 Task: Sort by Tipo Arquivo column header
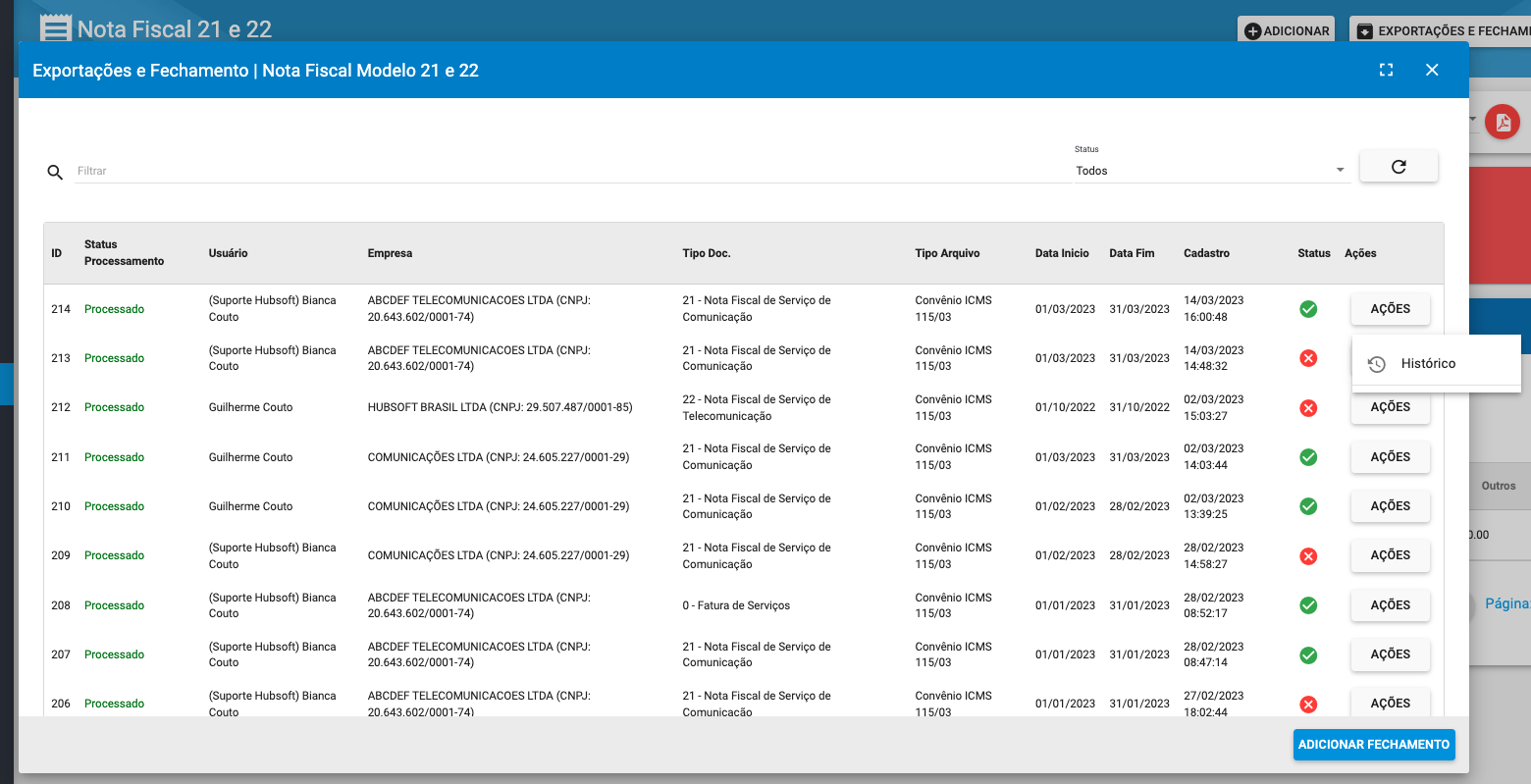point(947,253)
